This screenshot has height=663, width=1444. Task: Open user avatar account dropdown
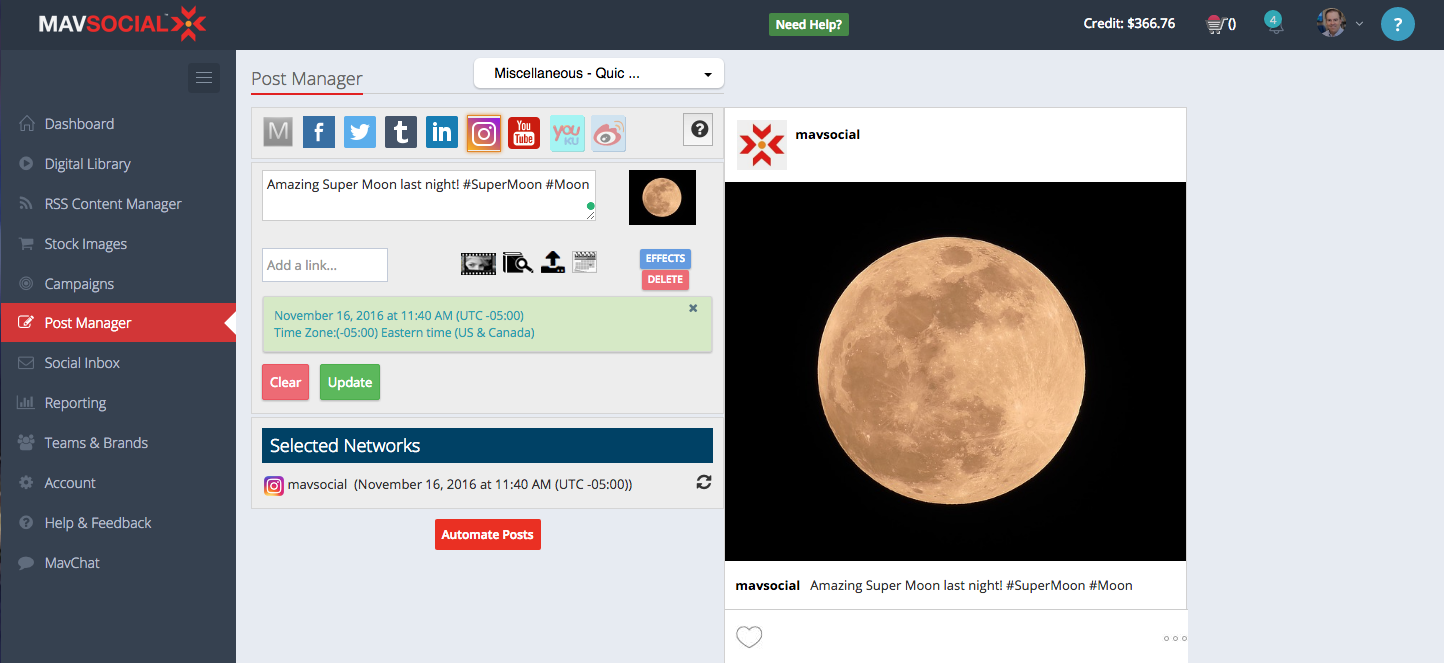[1339, 23]
